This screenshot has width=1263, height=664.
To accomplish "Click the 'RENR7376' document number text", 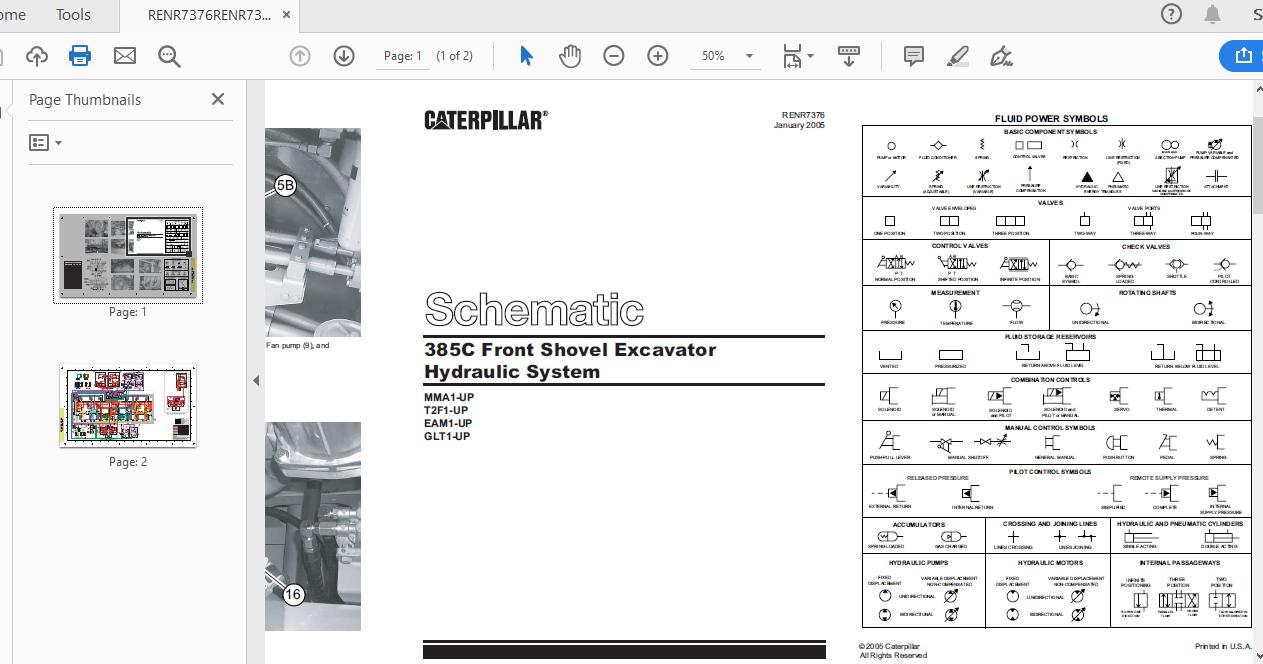I will pos(803,116).
